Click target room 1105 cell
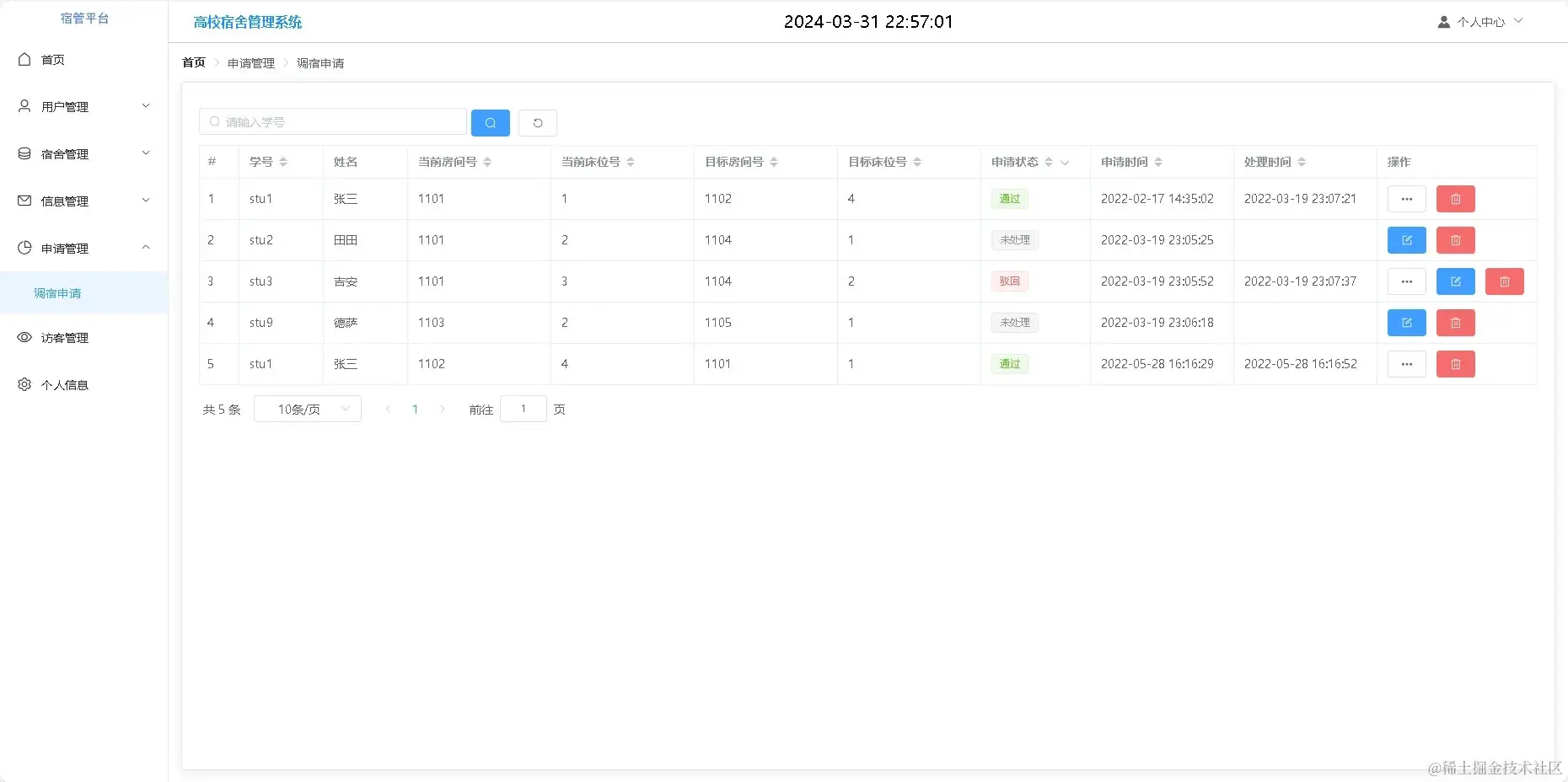Viewport: 1568px width, 782px height. (718, 323)
